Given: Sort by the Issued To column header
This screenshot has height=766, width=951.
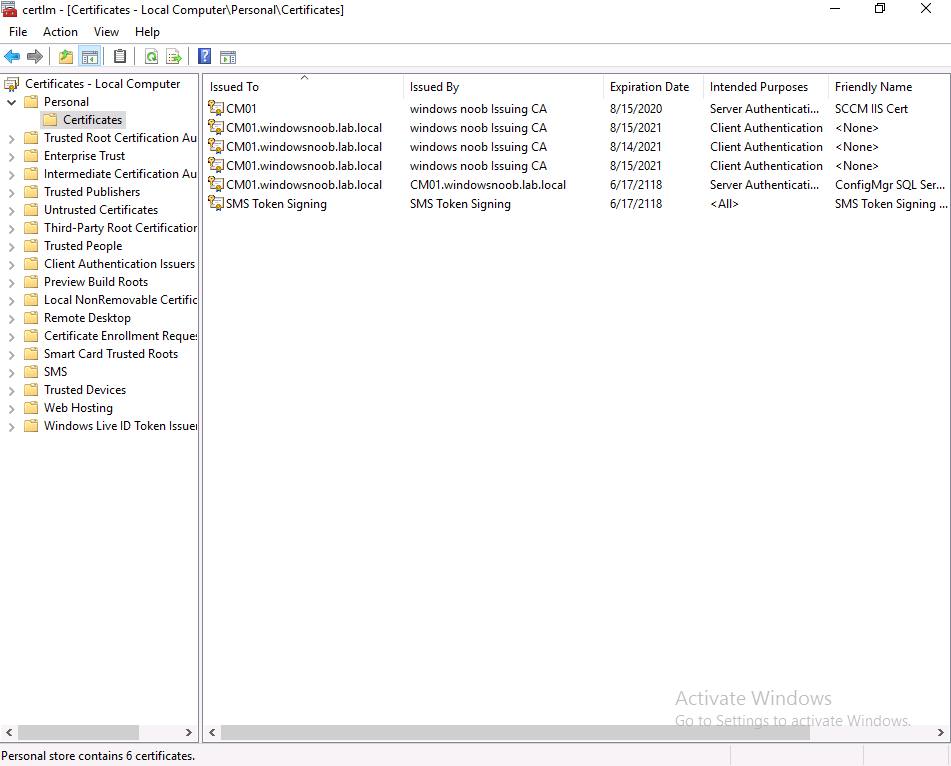Looking at the screenshot, I should click(x=303, y=87).
